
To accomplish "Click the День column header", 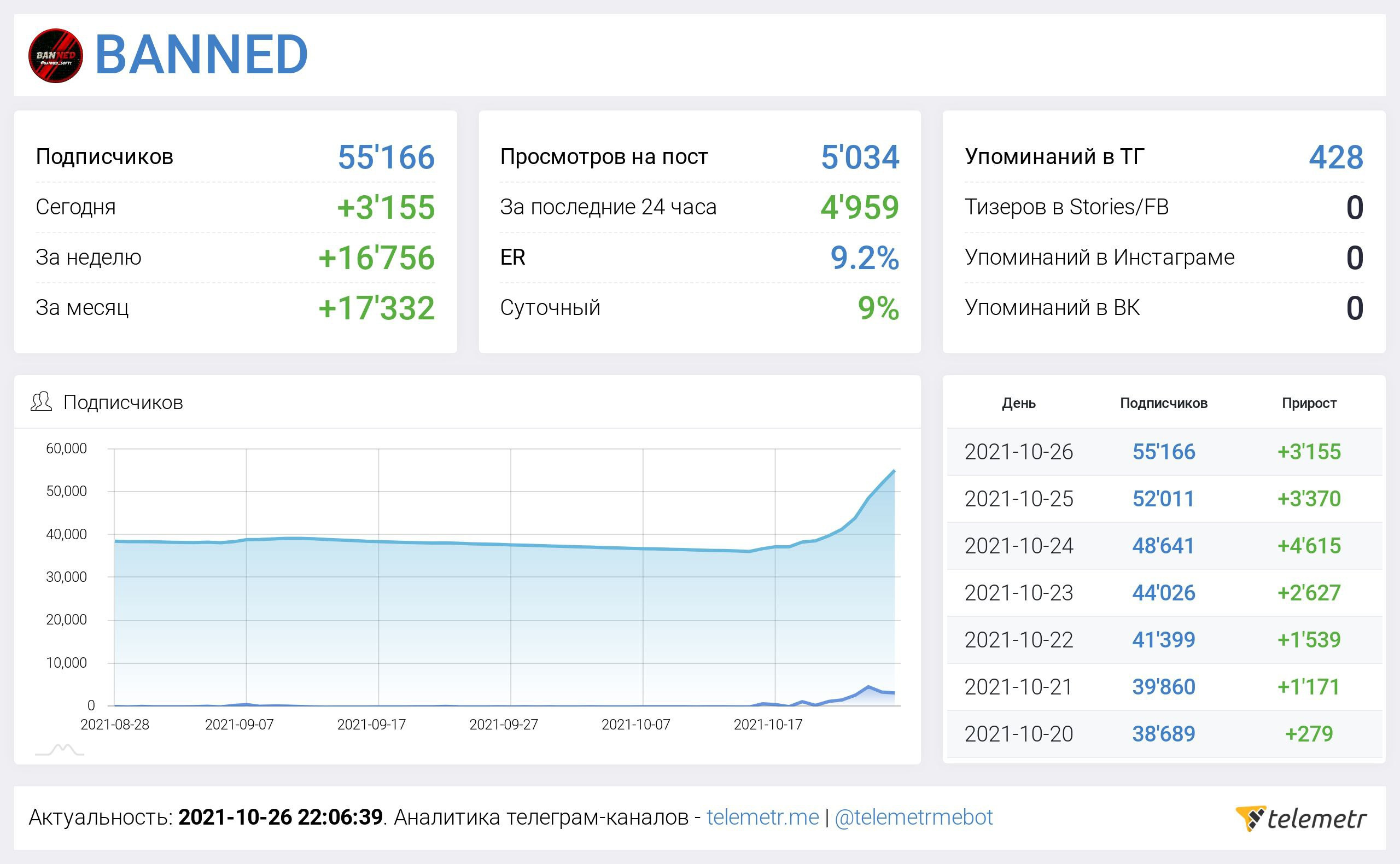I will click(x=1018, y=404).
